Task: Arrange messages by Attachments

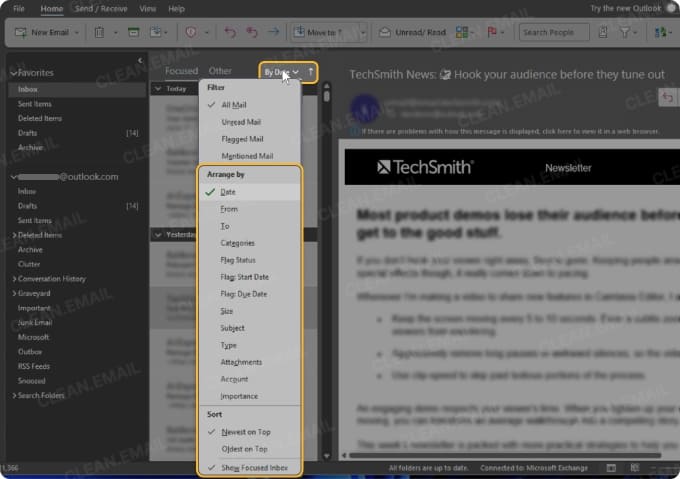Action: [x=249, y=362]
